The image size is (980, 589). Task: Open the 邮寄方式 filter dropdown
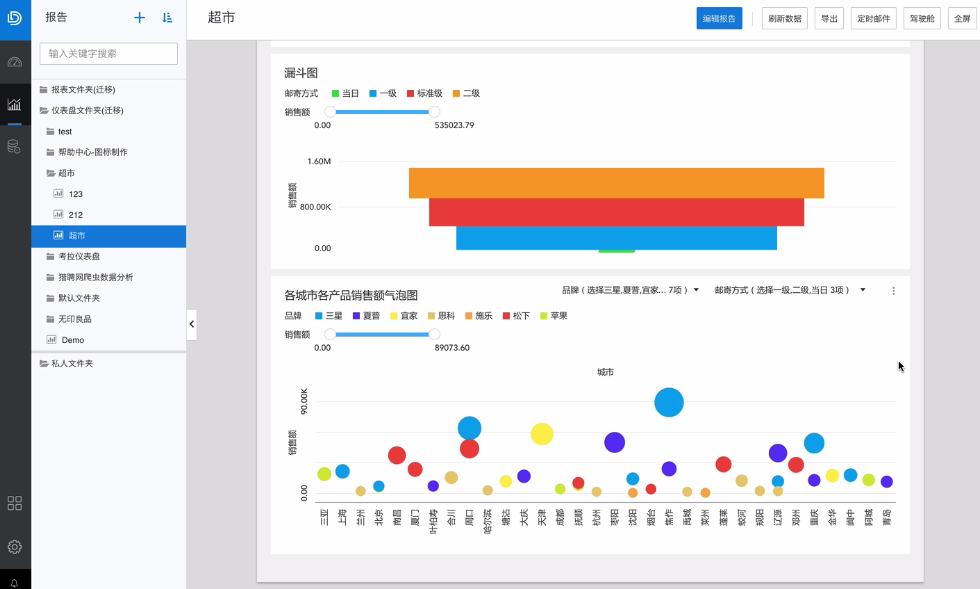(790, 290)
